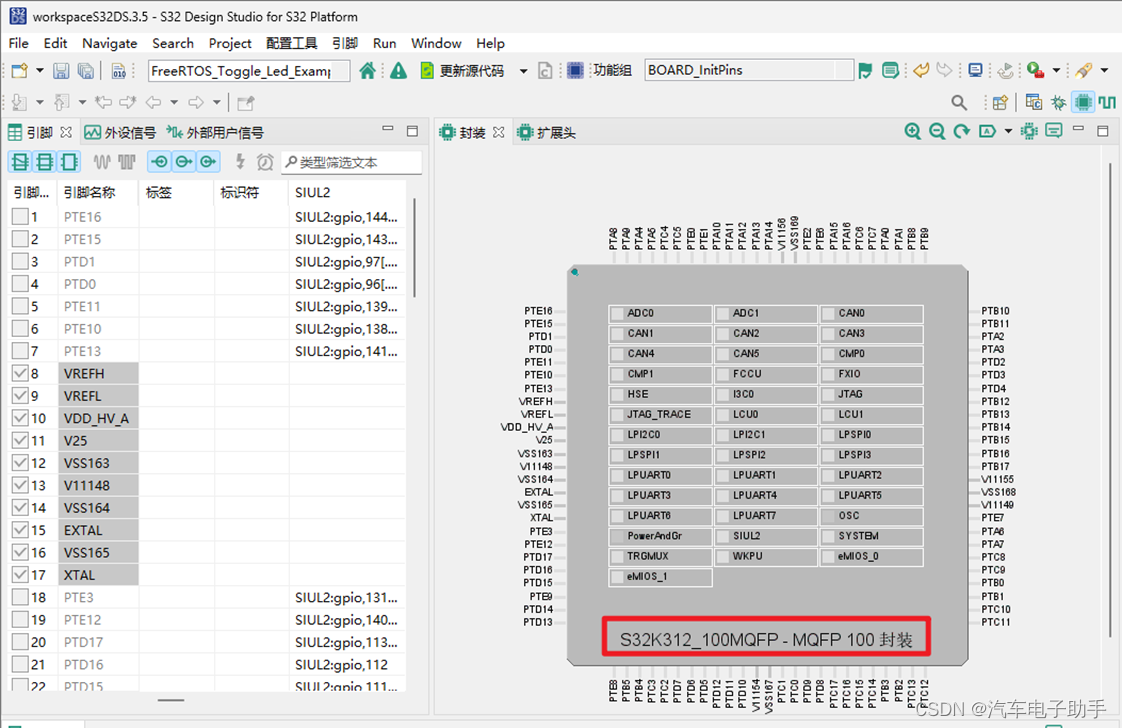Open the BOARD_InitPins functional group dropdown

tap(844, 70)
